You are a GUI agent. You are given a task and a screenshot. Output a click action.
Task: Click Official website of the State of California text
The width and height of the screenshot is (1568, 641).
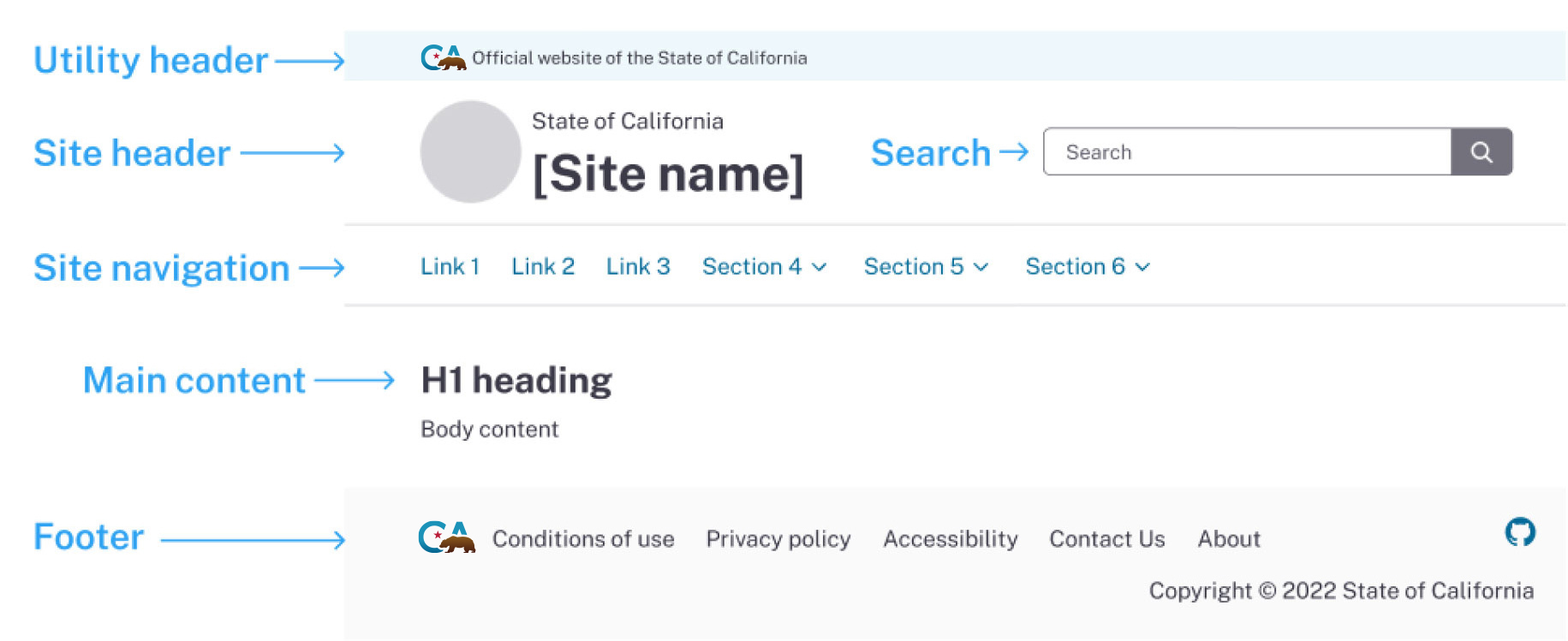[640, 58]
